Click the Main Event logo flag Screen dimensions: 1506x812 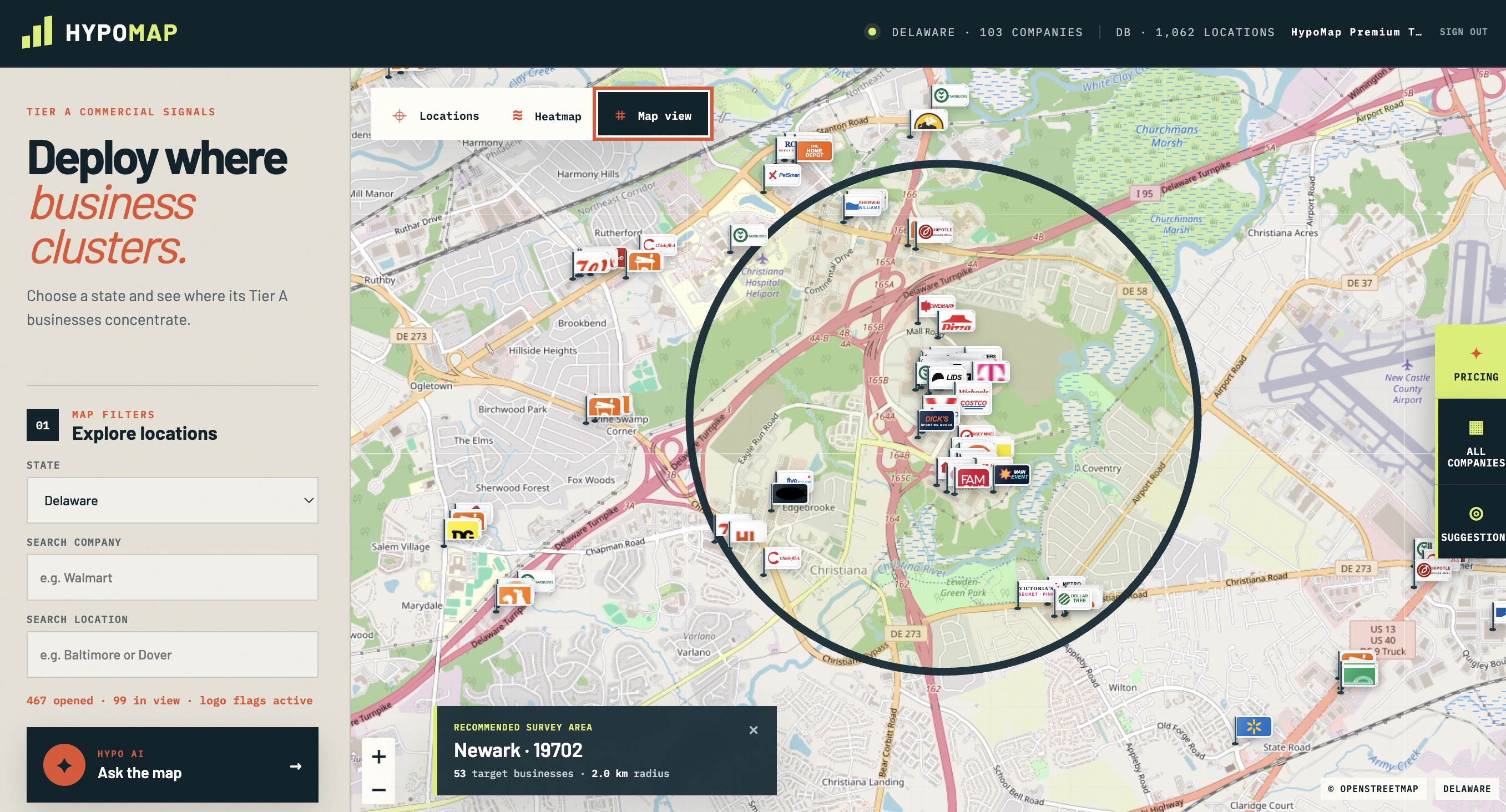tap(1013, 474)
